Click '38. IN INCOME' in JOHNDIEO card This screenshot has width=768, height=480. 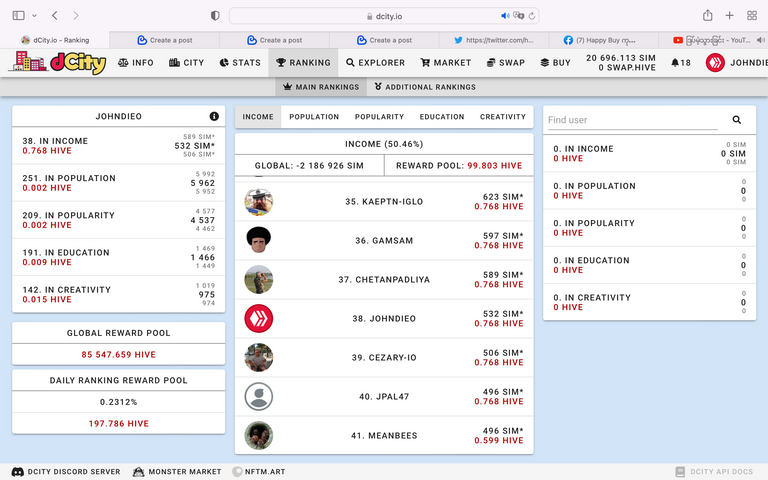coord(55,141)
